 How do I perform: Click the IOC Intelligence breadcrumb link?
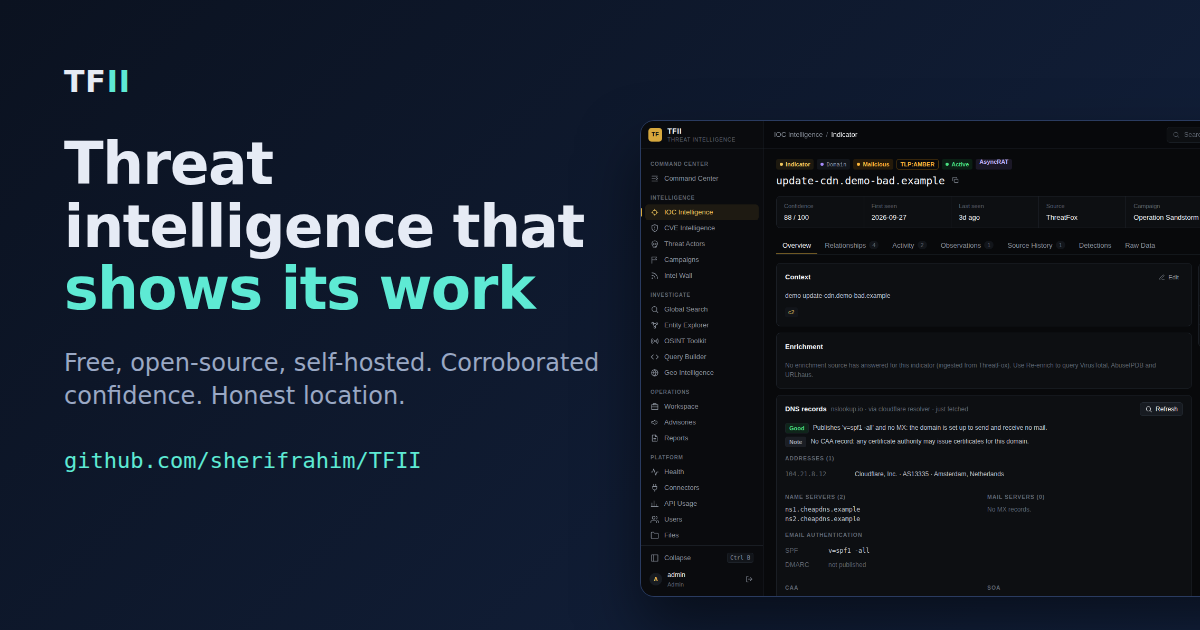(798, 134)
